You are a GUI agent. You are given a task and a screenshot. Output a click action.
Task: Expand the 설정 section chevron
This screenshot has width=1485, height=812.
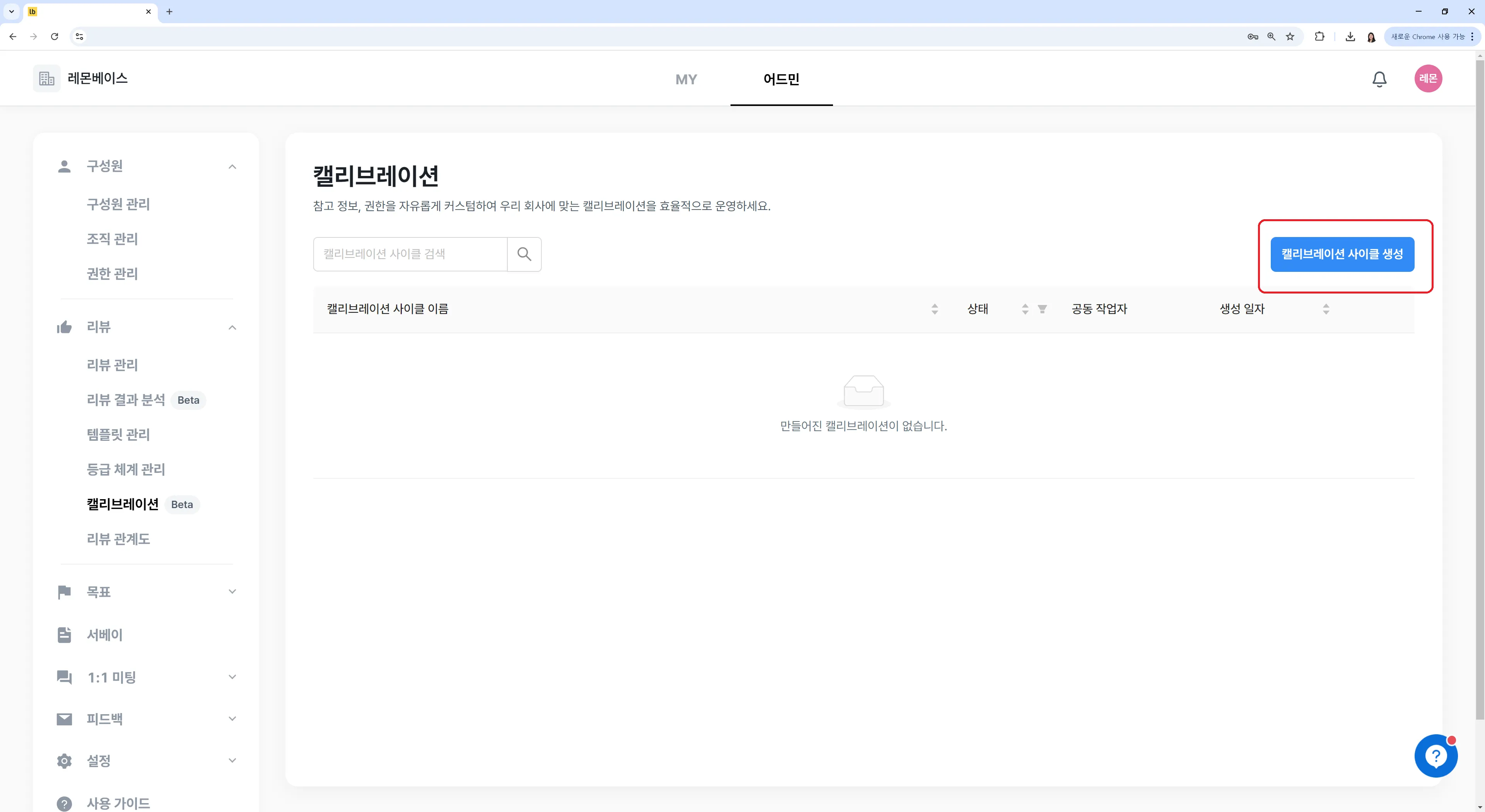[232, 761]
